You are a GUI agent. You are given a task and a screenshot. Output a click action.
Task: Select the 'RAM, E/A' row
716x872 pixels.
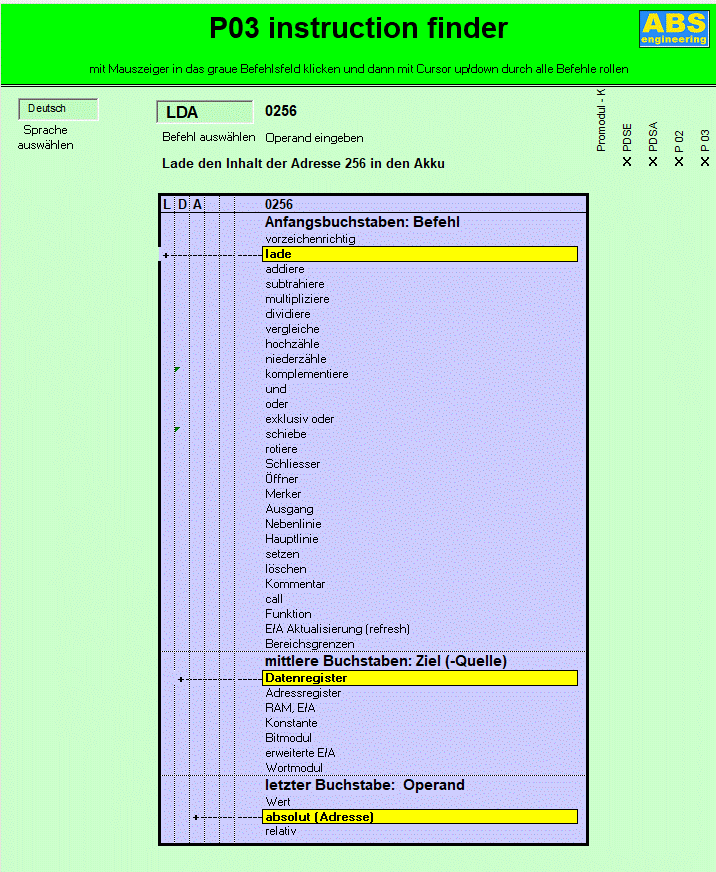pyautogui.click(x=290, y=708)
